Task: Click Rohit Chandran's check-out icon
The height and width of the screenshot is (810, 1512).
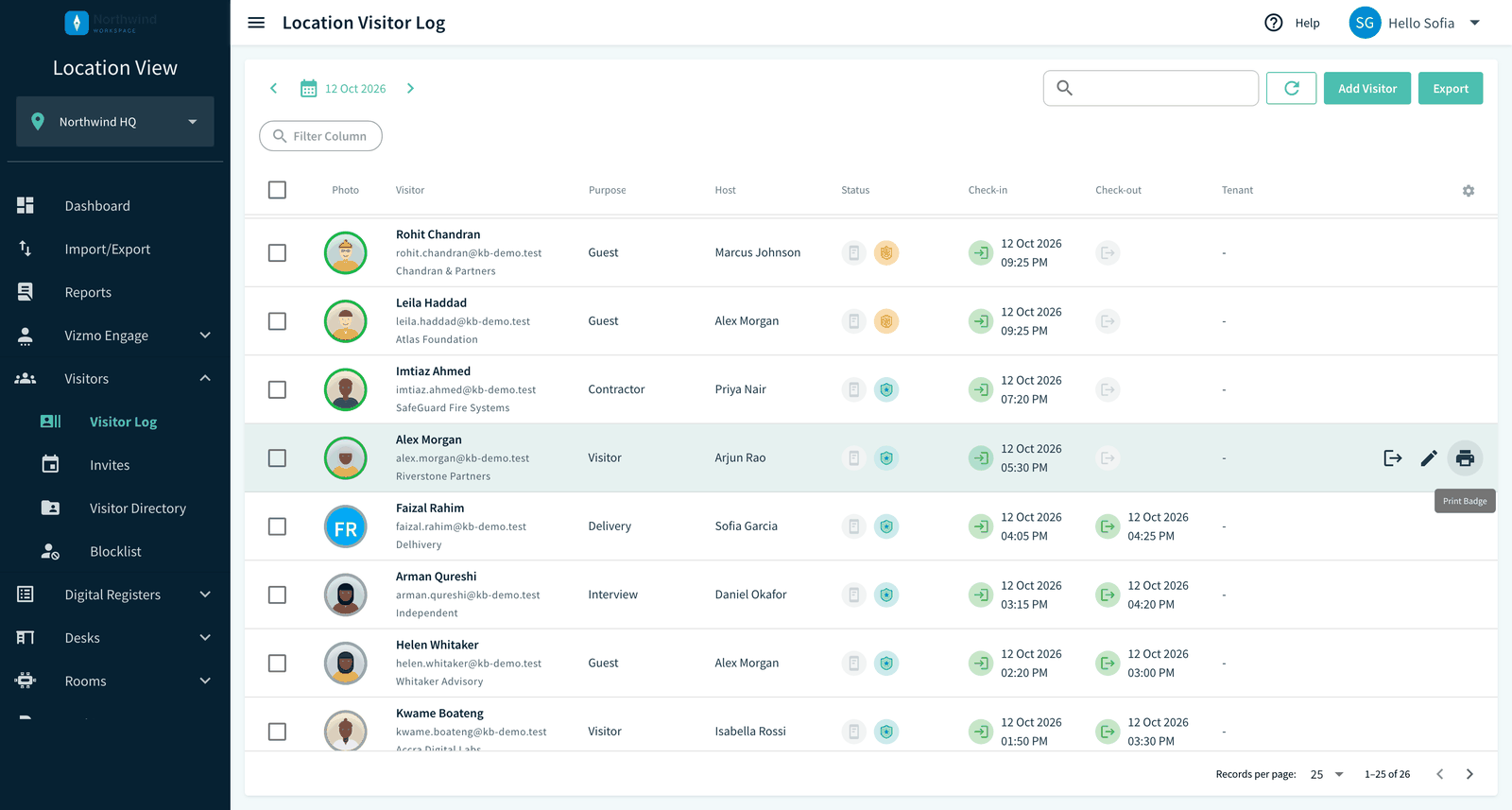Action: (x=1108, y=253)
